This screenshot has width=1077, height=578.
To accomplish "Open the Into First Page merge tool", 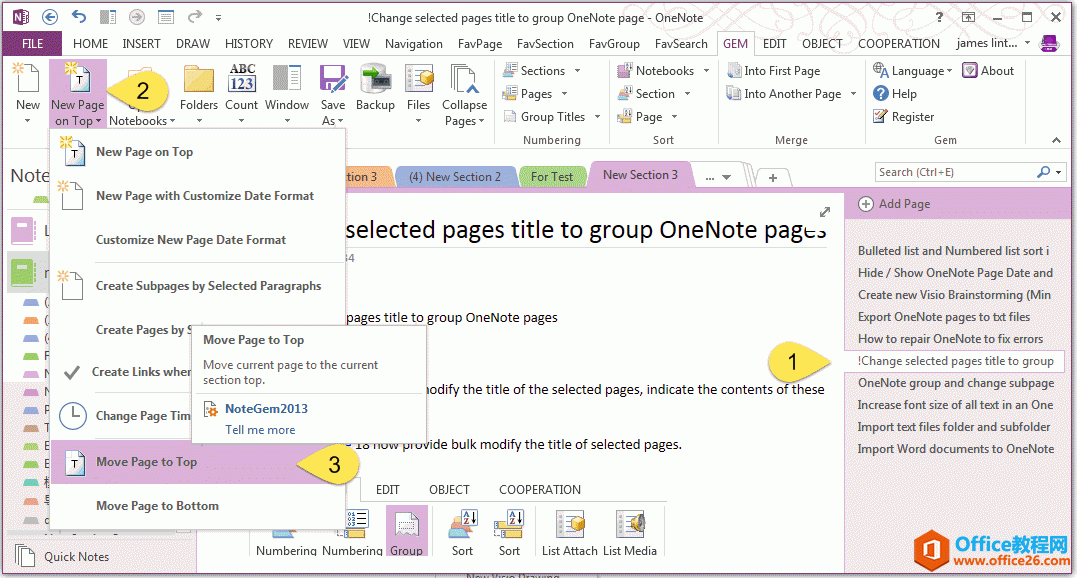I will (778, 70).
